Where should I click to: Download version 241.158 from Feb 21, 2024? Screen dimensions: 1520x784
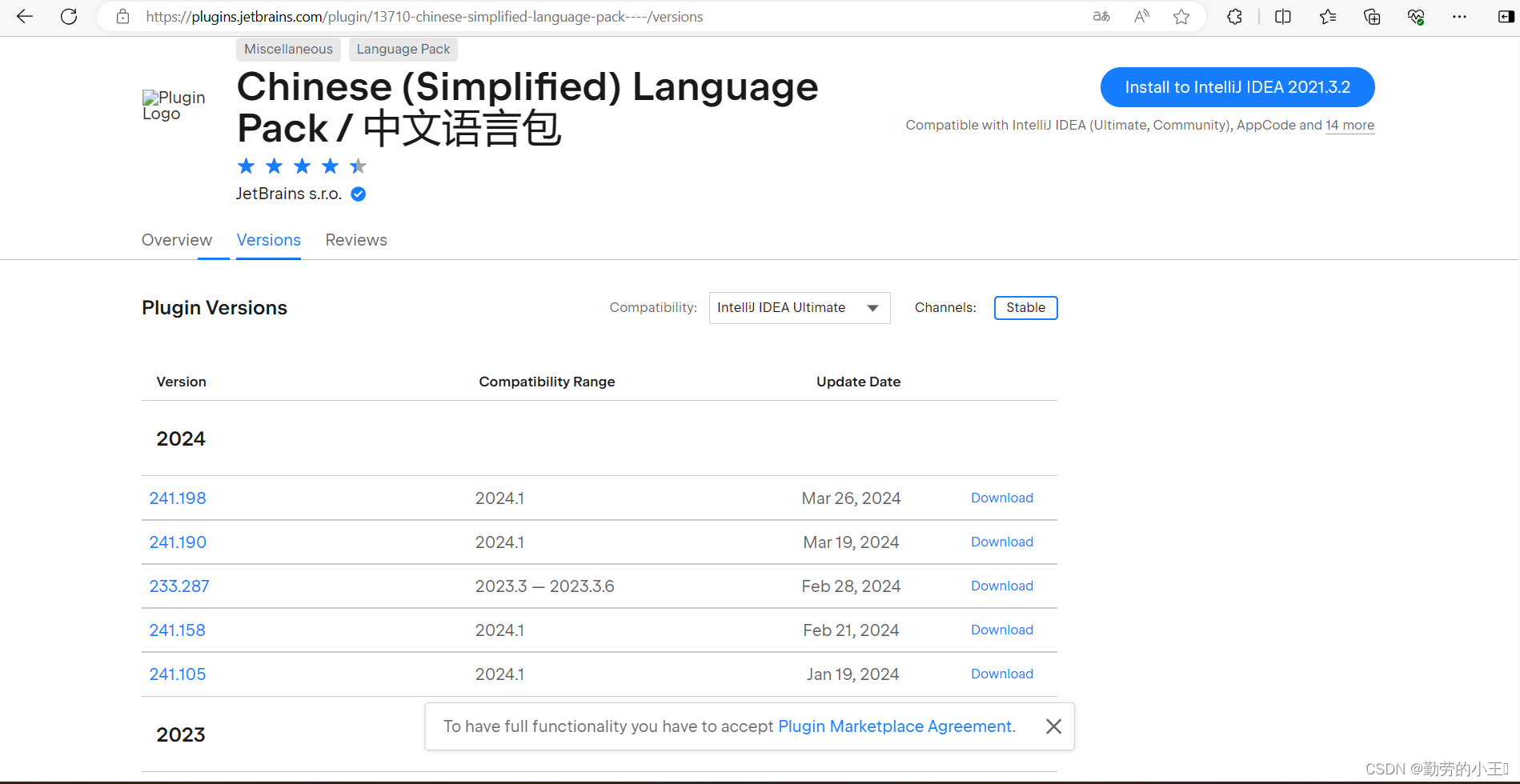(x=1002, y=630)
